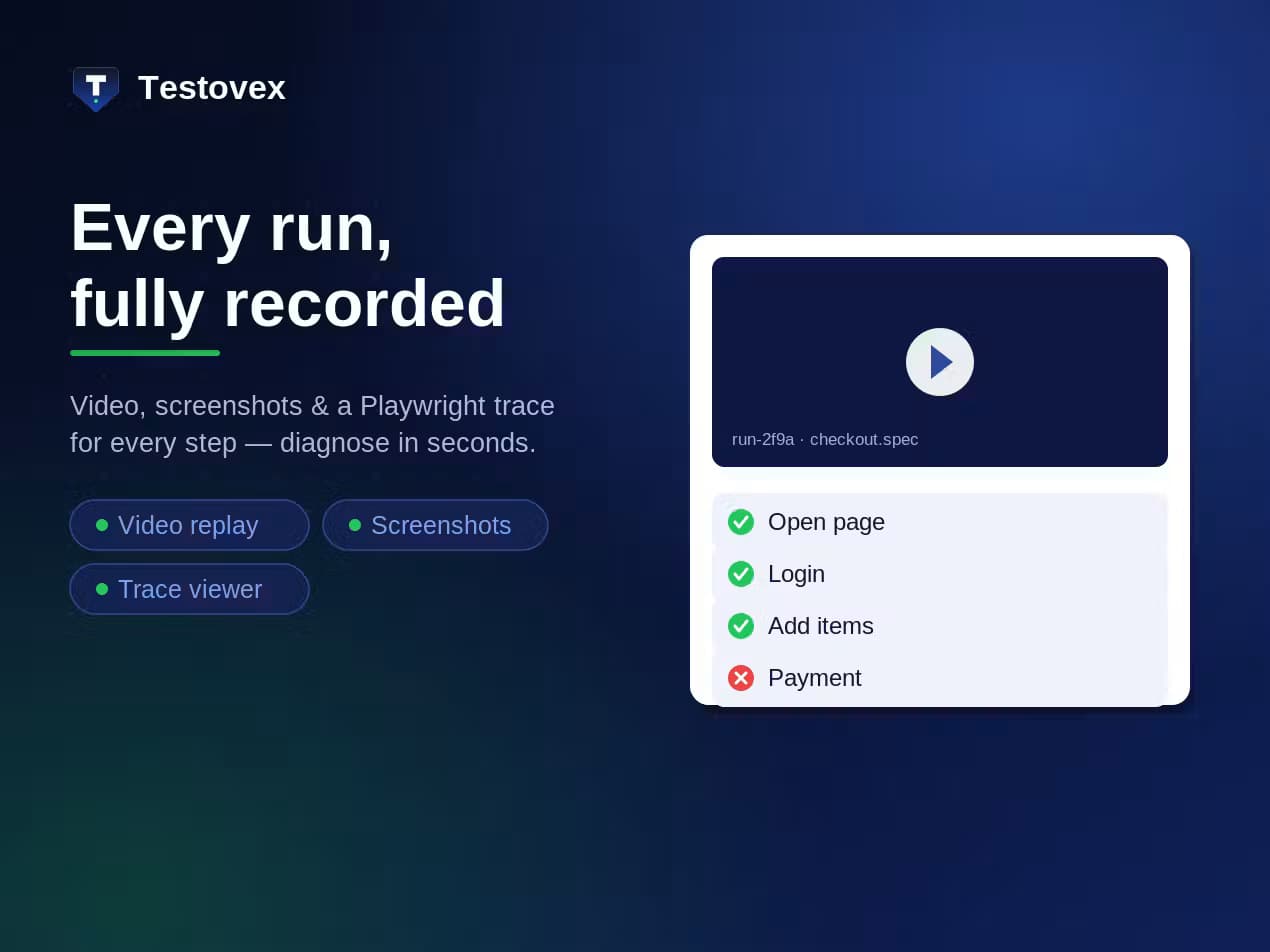Click the green dot in Trace viewer pill
Image resolution: width=1270 pixels, height=952 pixels.
tap(102, 589)
